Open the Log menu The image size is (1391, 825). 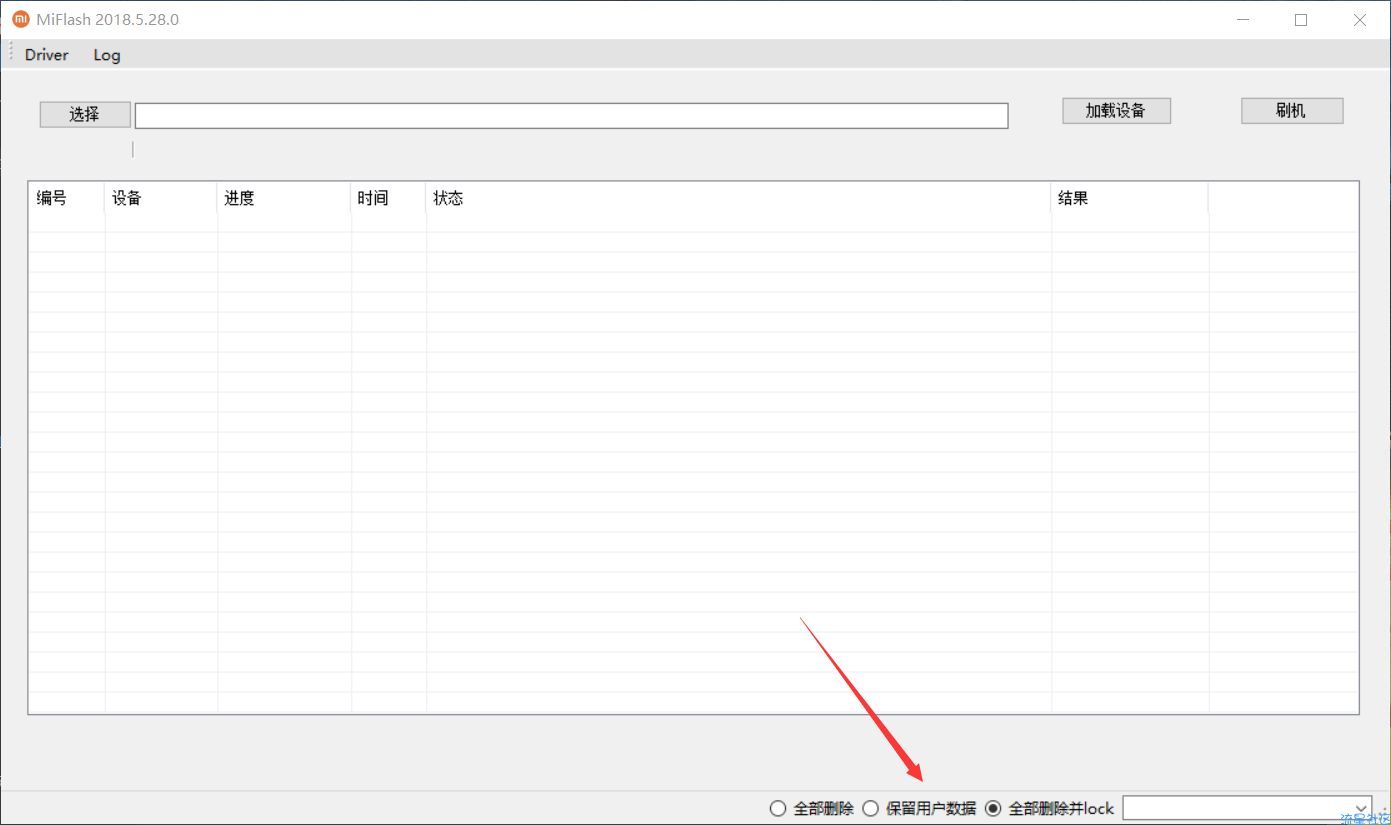pos(107,55)
